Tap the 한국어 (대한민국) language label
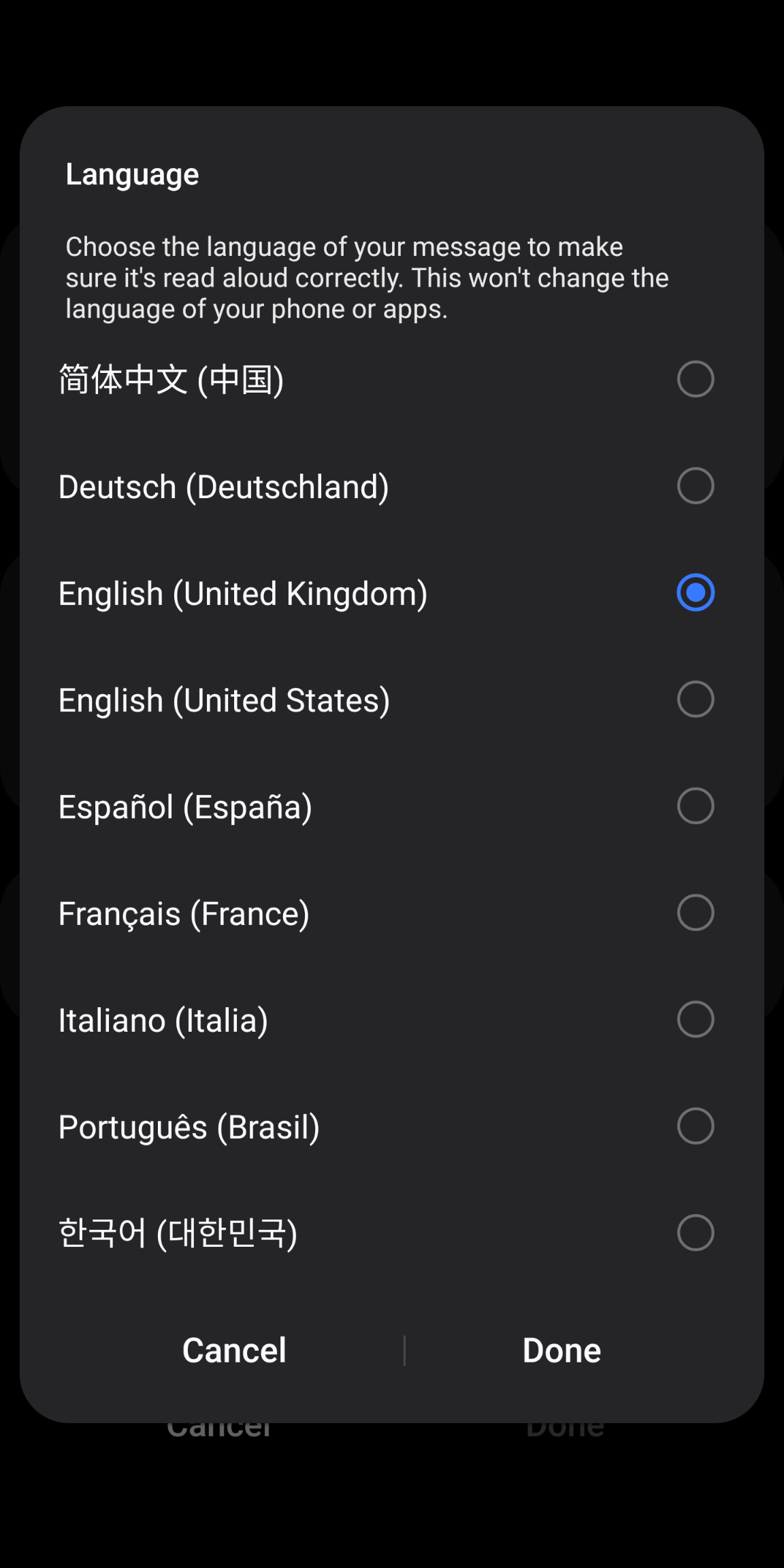This screenshot has height=1568, width=784. [x=178, y=1233]
